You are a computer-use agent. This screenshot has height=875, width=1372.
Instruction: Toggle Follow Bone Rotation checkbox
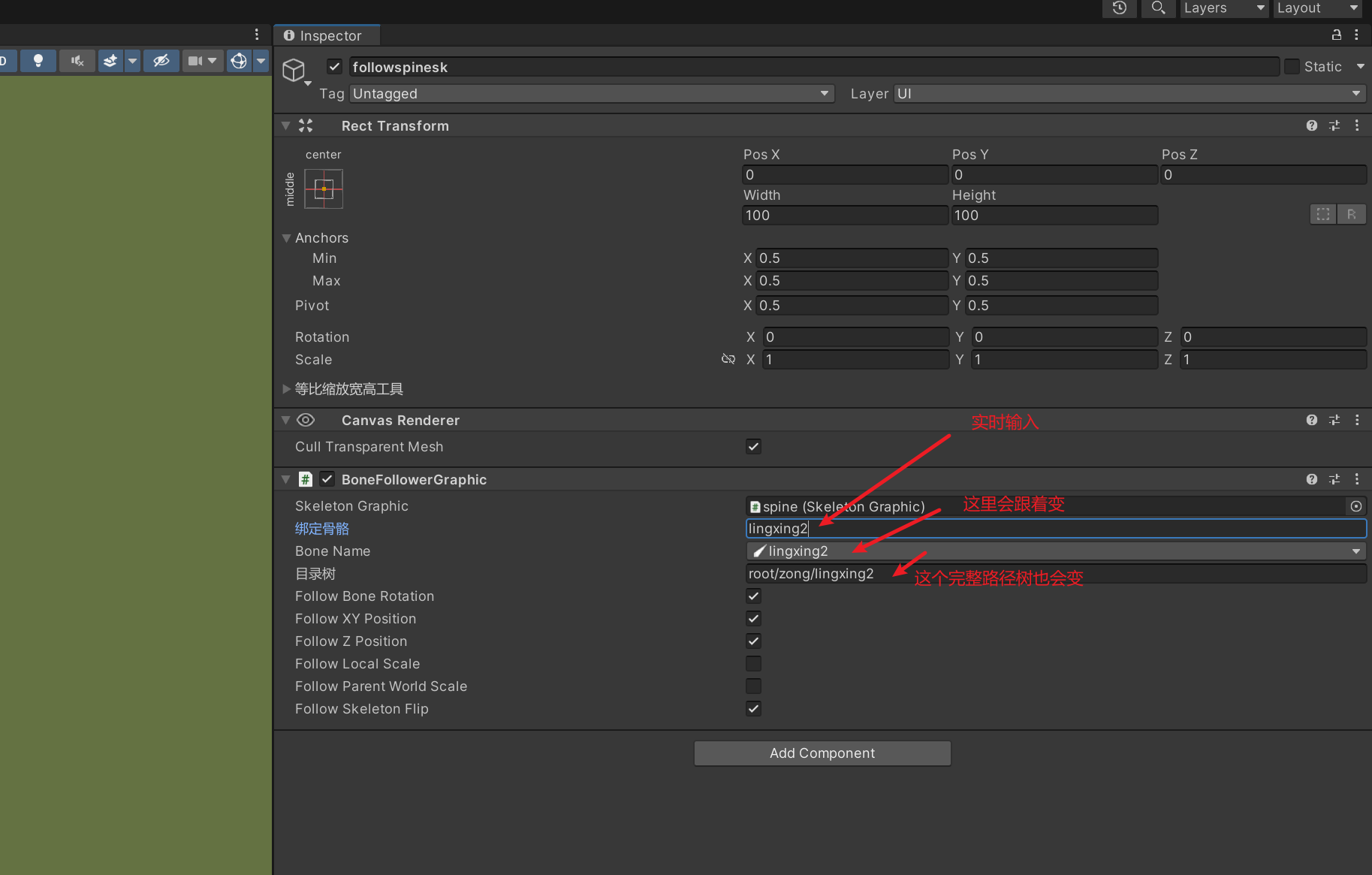(x=753, y=596)
